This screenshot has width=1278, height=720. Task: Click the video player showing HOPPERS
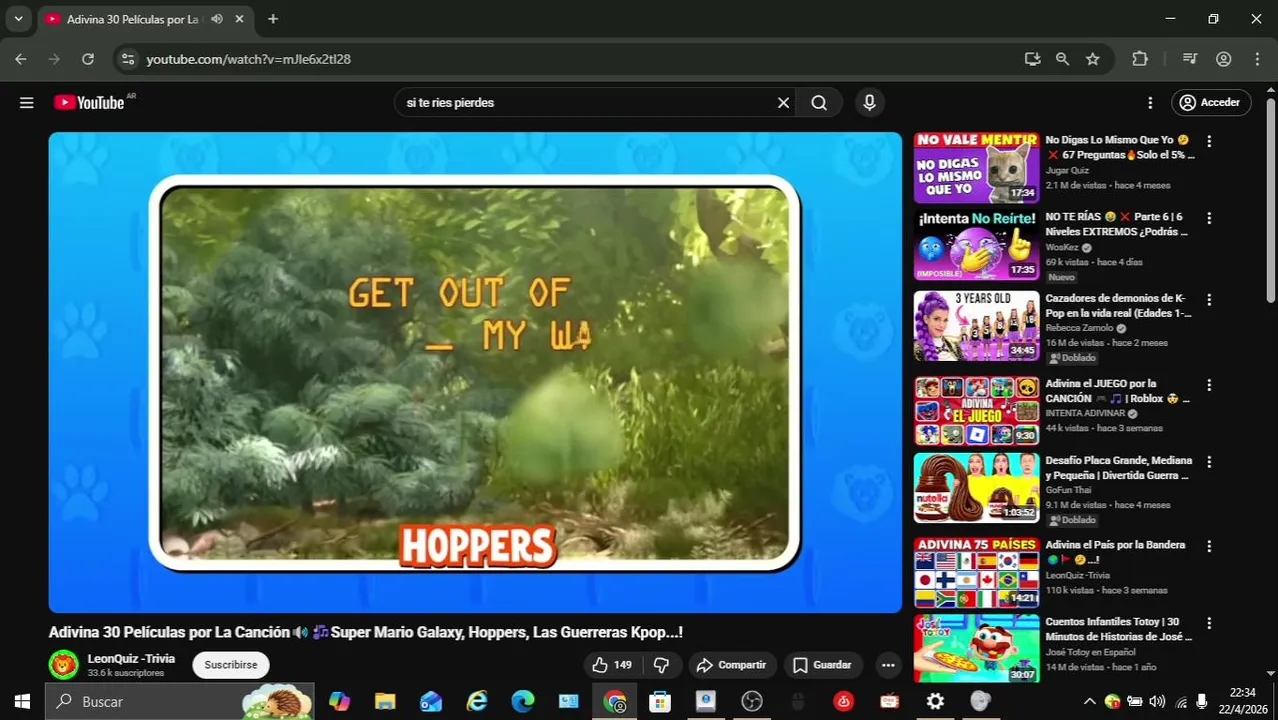click(x=475, y=372)
